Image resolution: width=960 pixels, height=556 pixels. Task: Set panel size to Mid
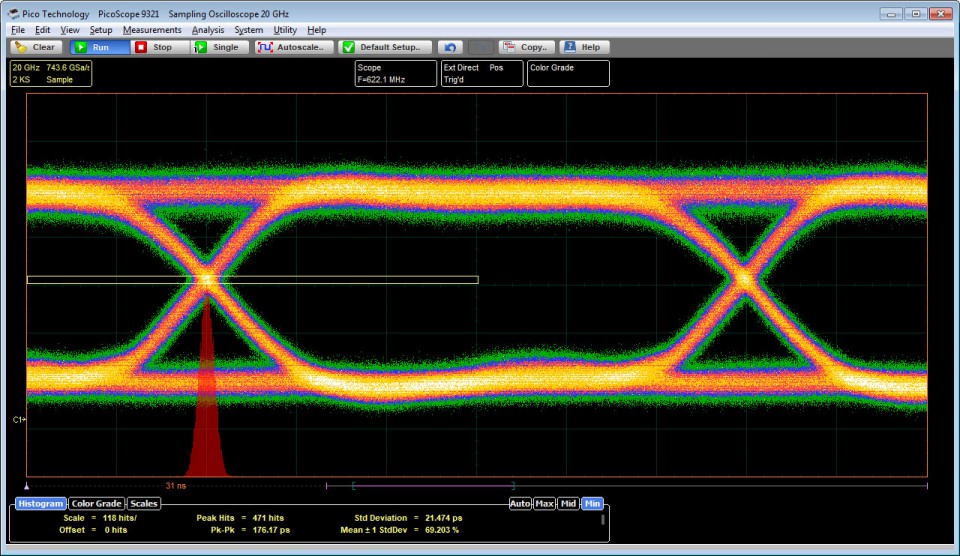tap(568, 504)
